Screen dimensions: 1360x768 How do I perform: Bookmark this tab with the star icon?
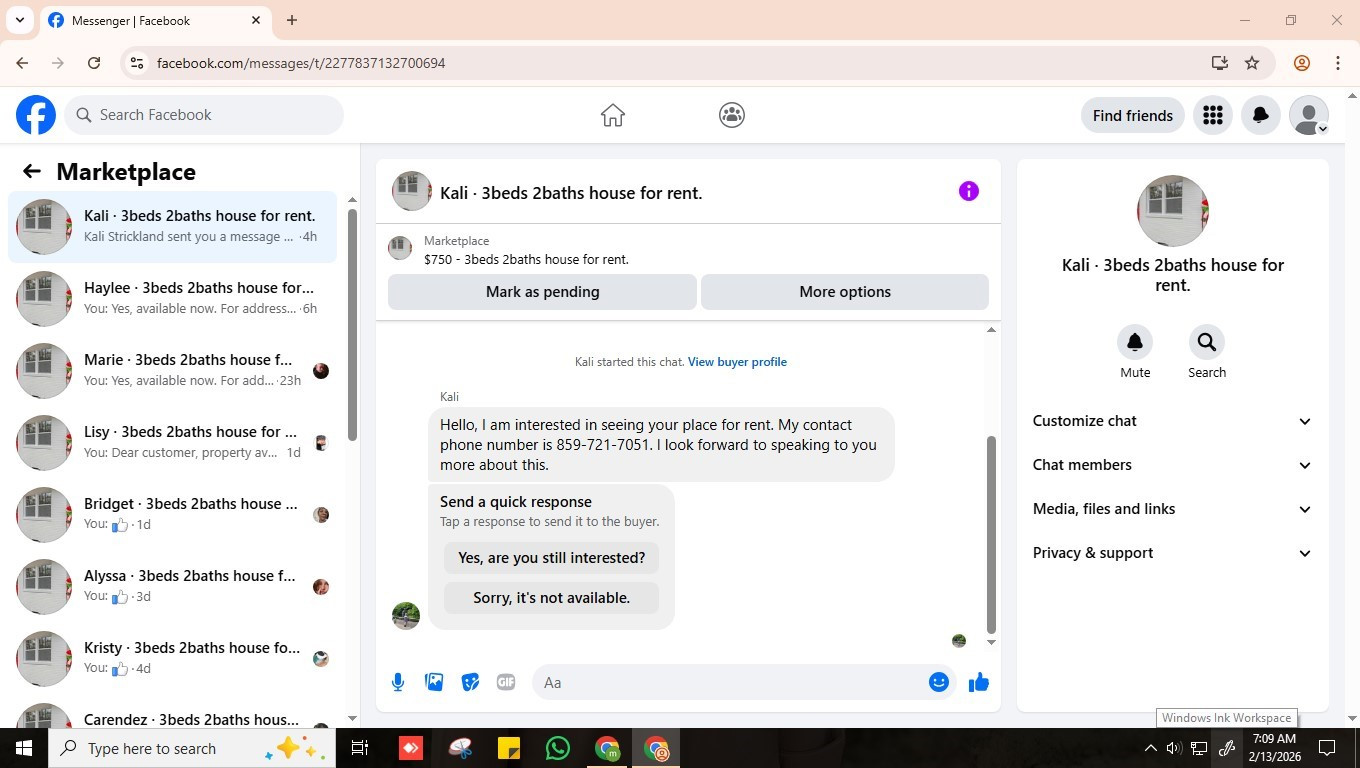[x=1252, y=63]
